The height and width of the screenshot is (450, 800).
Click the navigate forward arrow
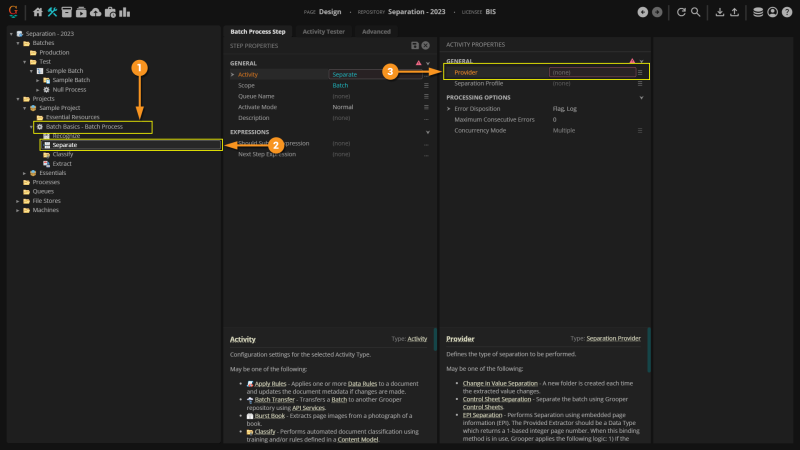pos(657,12)
